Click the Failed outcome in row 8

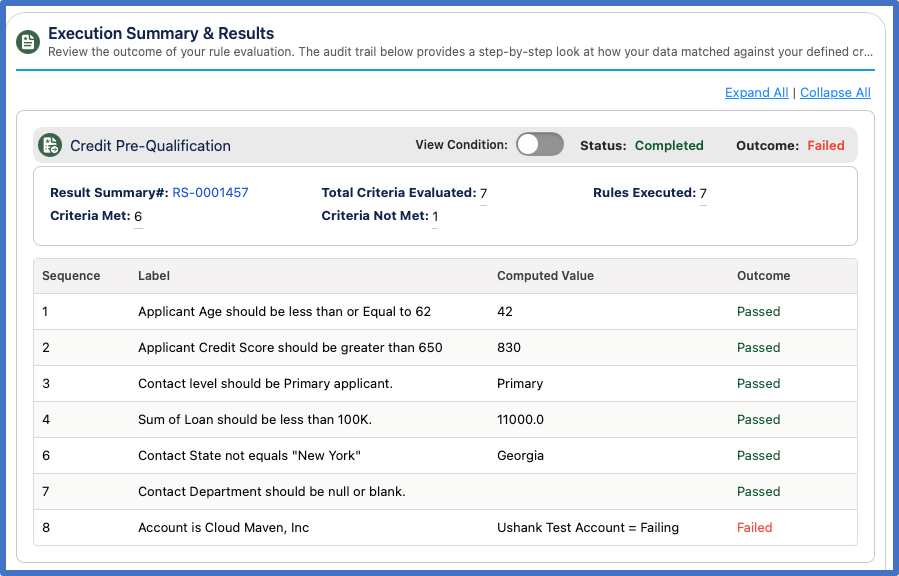[x=755, y=528]
